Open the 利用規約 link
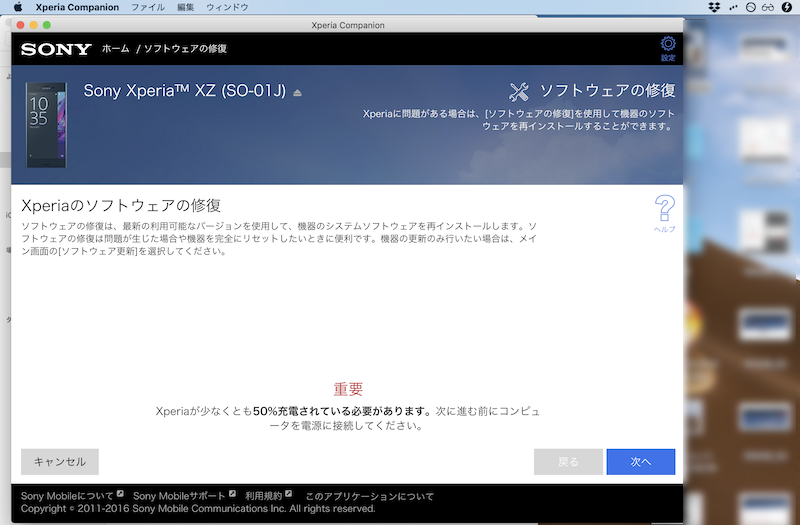 click(x=264, y=496)
